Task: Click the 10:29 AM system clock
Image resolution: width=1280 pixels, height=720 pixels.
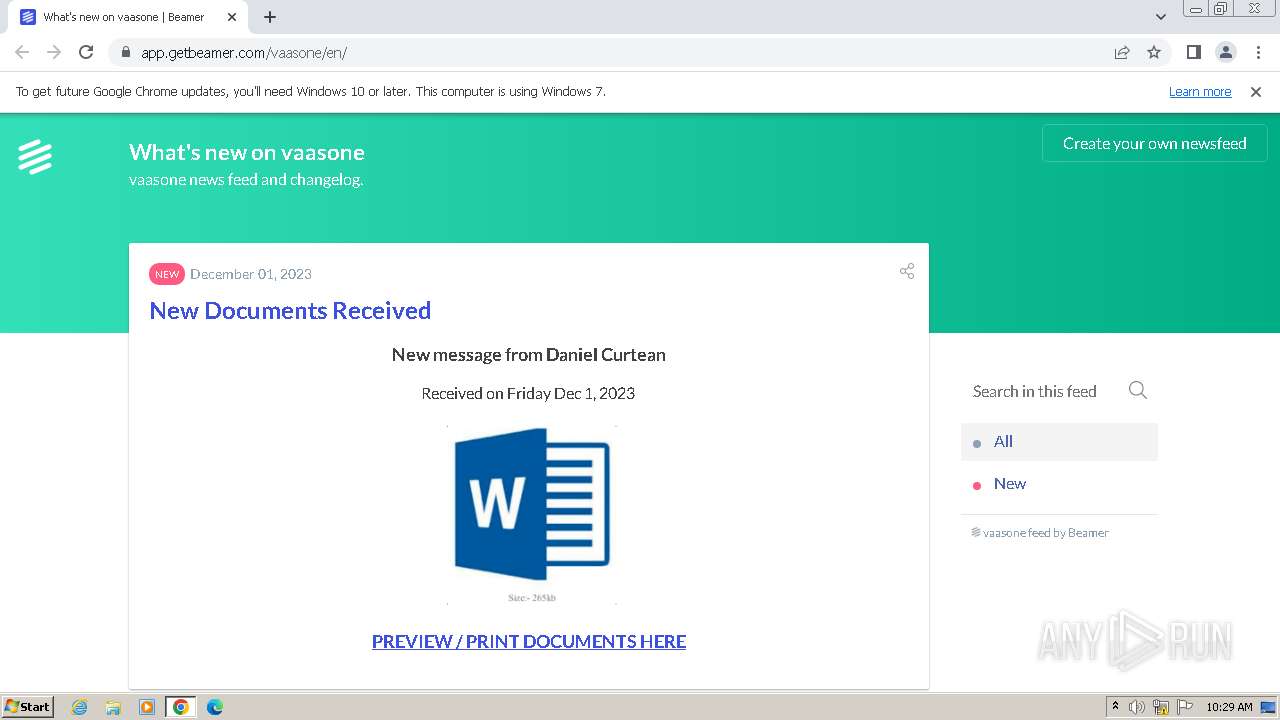Action: click(1229, 707)
